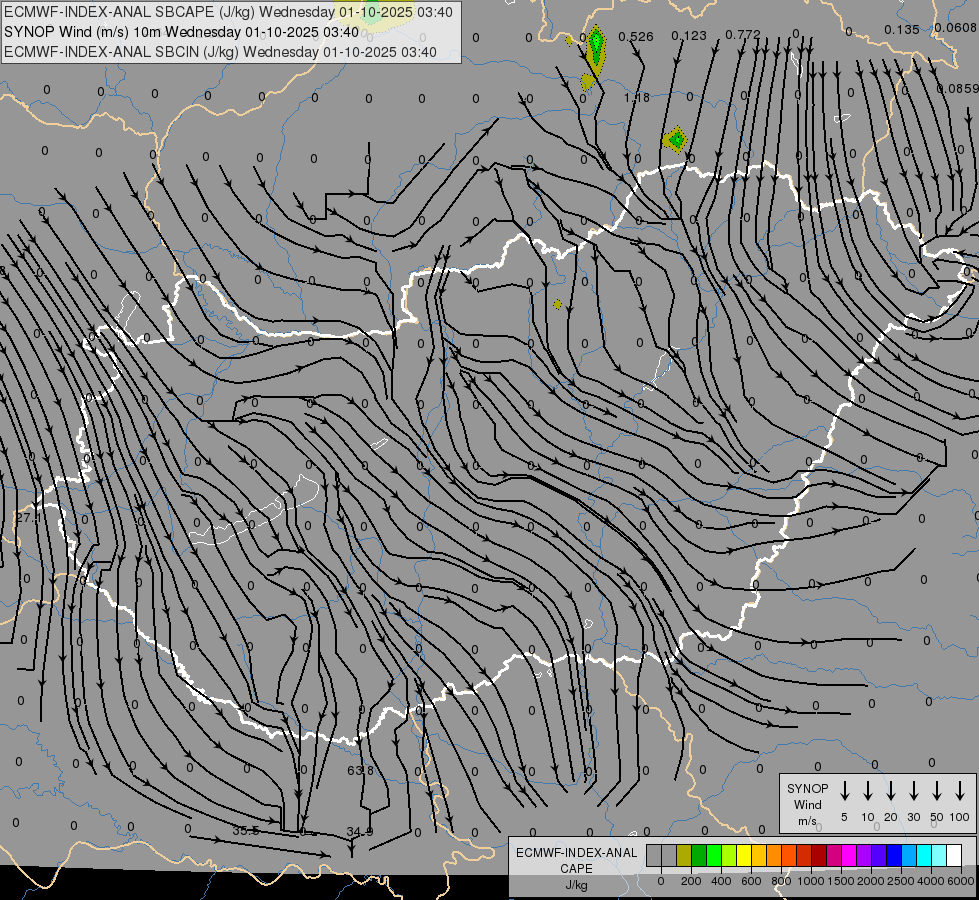This screenshot has width=979, height=900.
Task: Select the yellow swatch just before 600
Action: (744, 855)
